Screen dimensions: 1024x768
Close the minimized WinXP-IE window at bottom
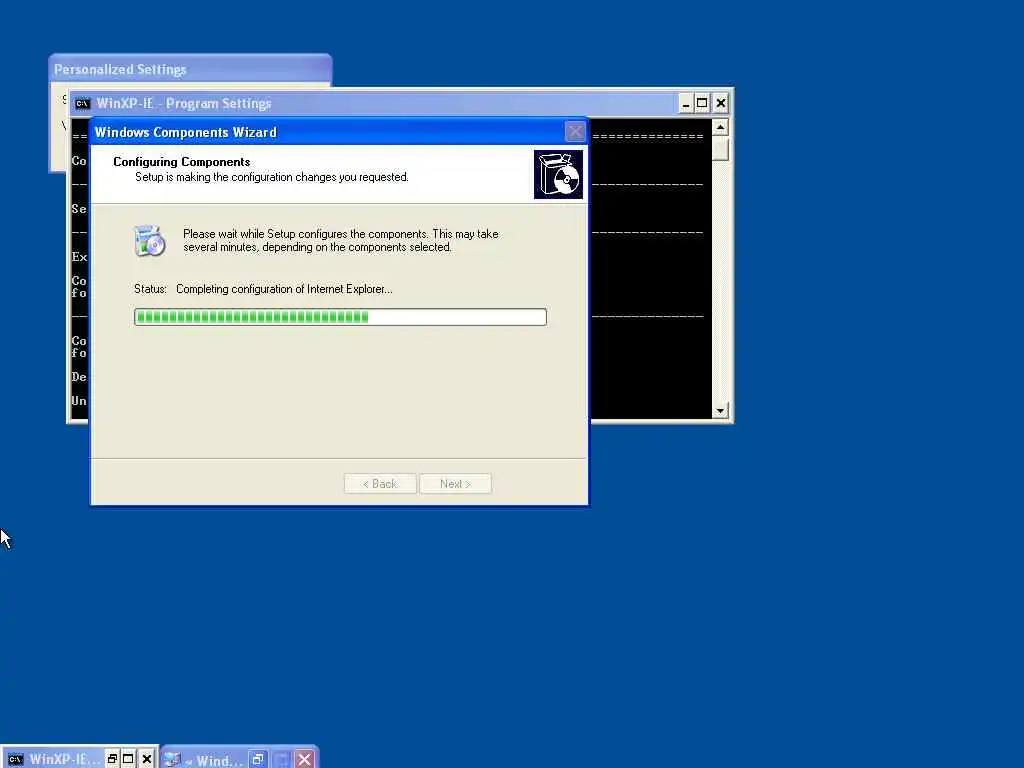tap(147, 759)
